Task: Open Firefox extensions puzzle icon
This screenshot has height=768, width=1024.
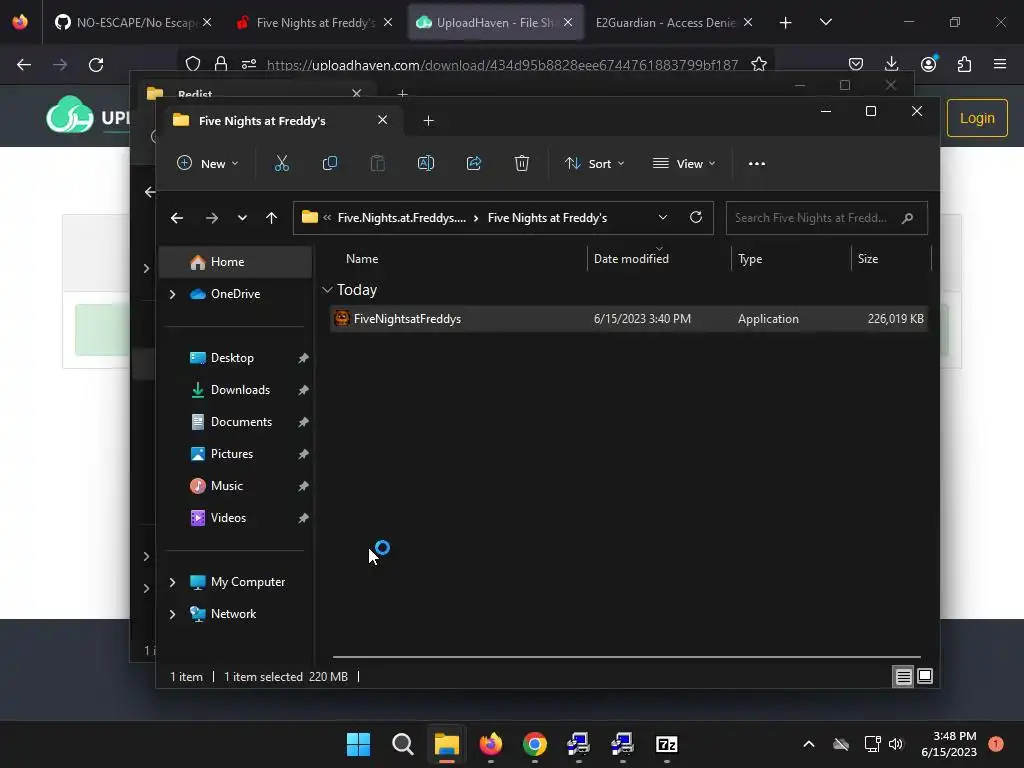Action: (964, 64)
